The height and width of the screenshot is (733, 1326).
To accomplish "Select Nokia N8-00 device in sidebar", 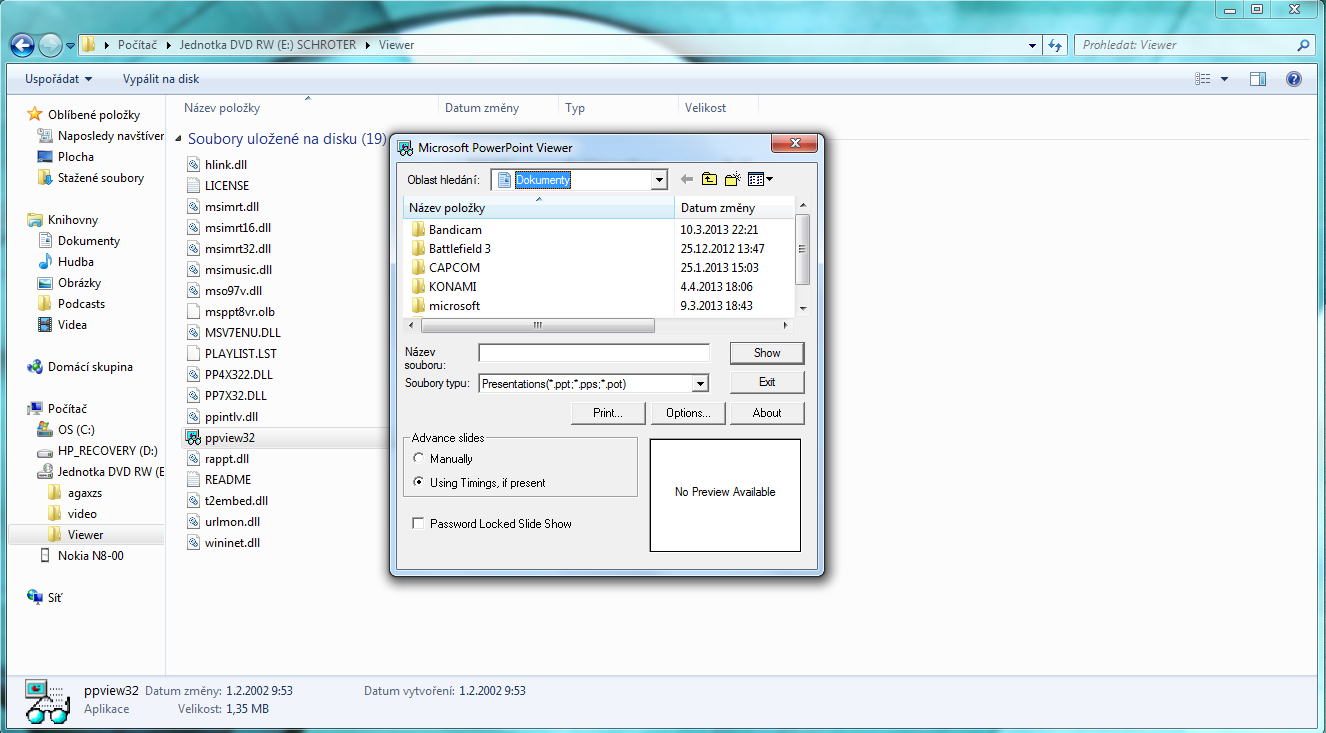I will coord(81,556).
